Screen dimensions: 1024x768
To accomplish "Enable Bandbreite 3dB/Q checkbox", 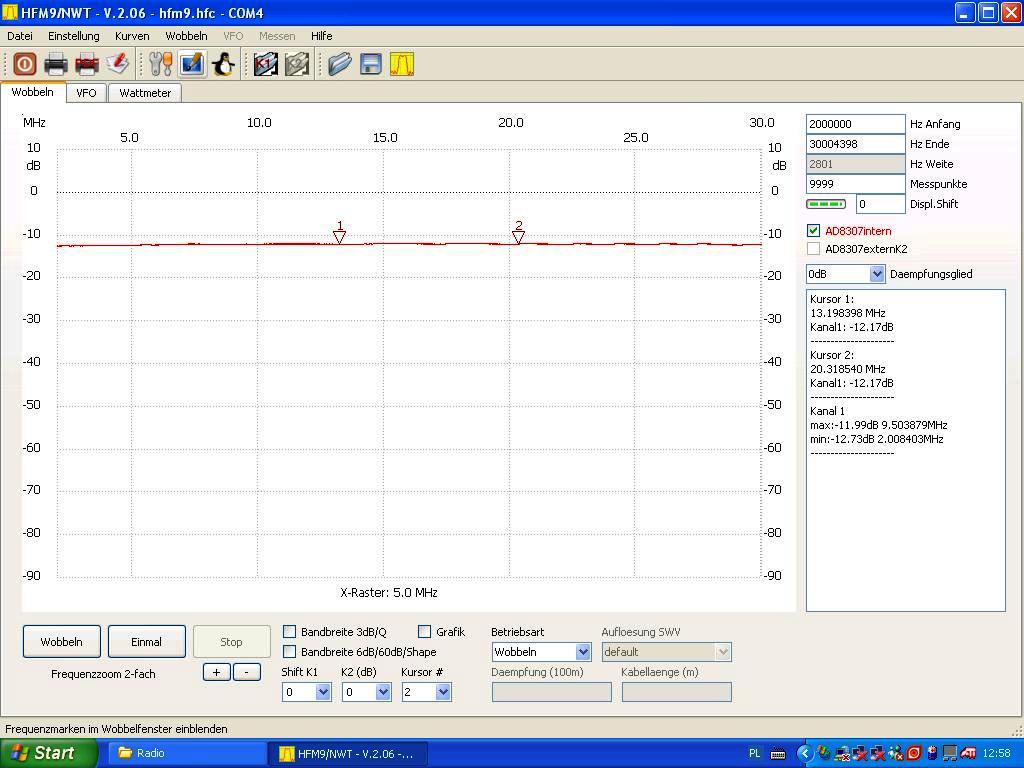I will point(290,632).
